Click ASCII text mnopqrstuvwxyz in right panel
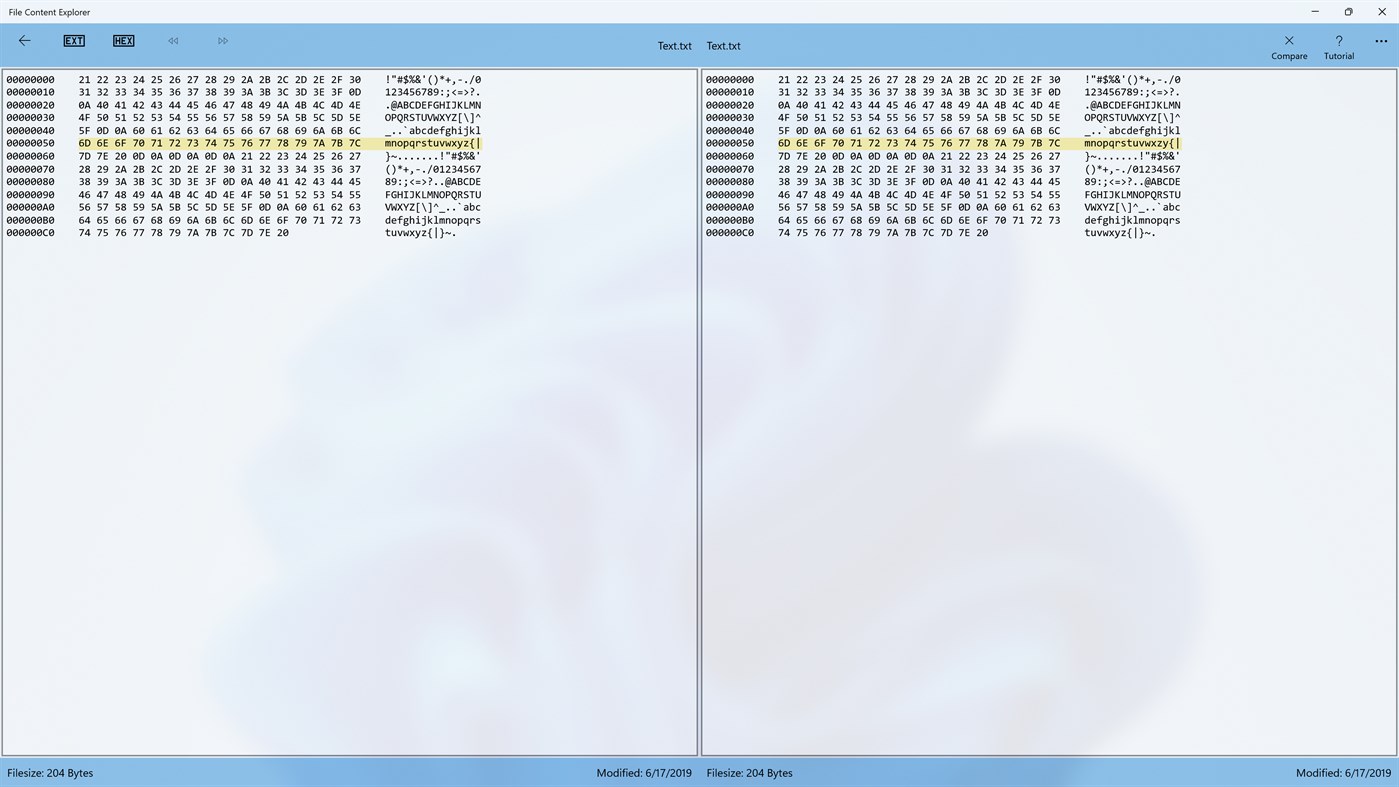This screenshot has height=787, width=1399. coord(1131,142)
